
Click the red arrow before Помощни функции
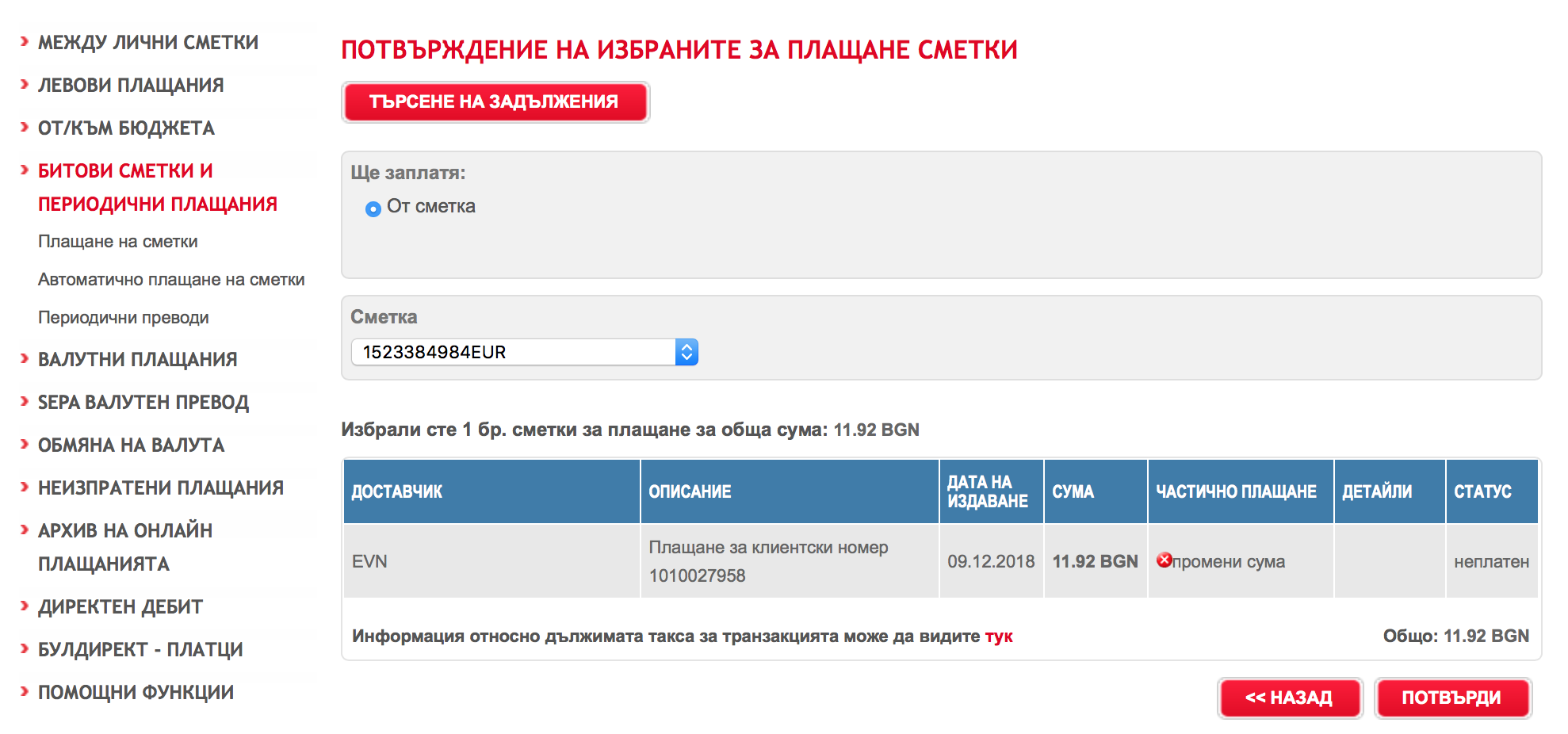coord(25,692)
